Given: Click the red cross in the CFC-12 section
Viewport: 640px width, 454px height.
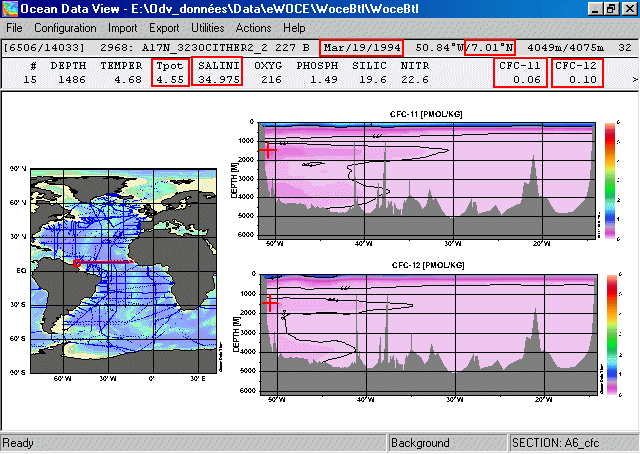Looking at the screenshot, I should (268, 301).
